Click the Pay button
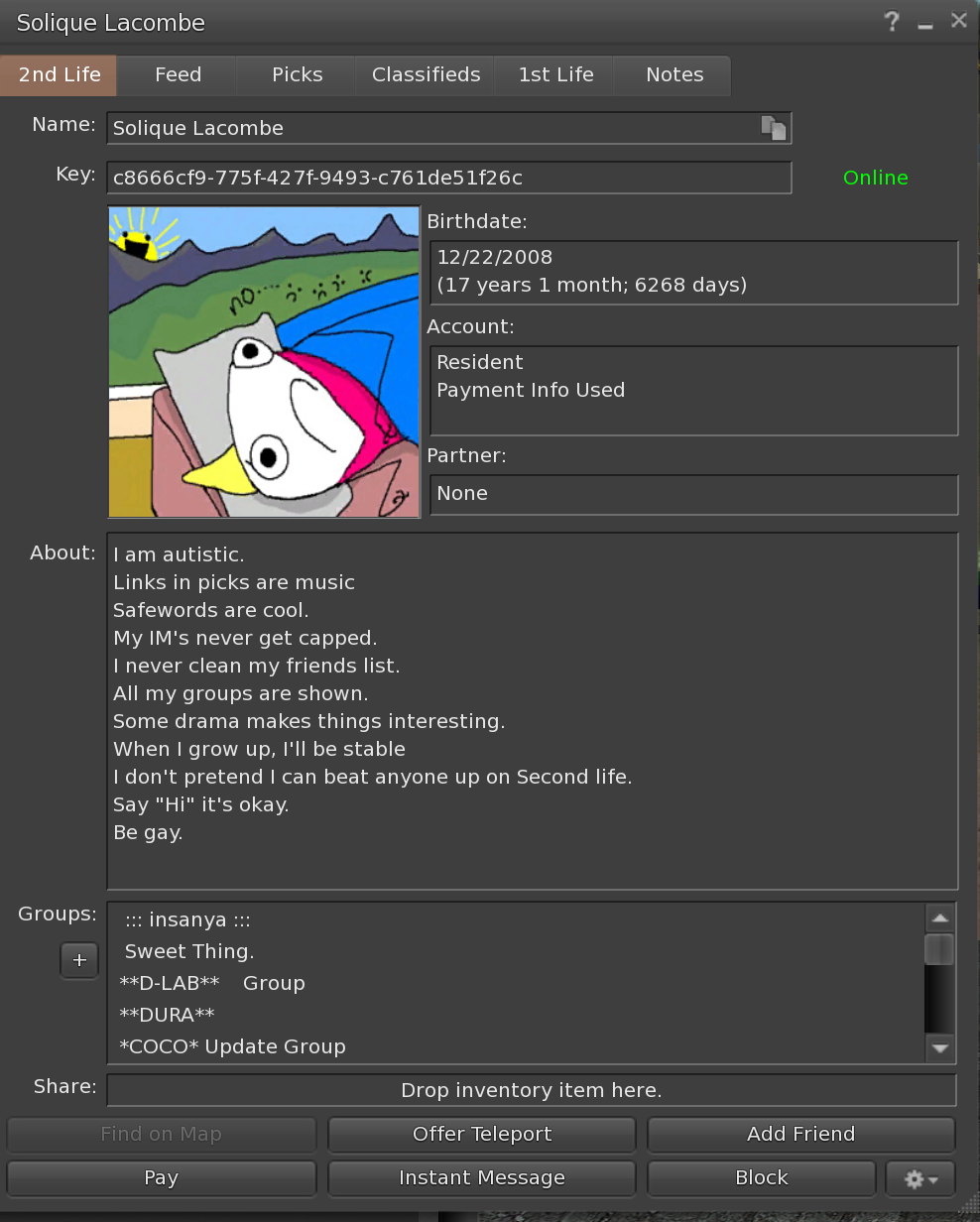This screenshot has width=980, height=1222. point(161,1178)
